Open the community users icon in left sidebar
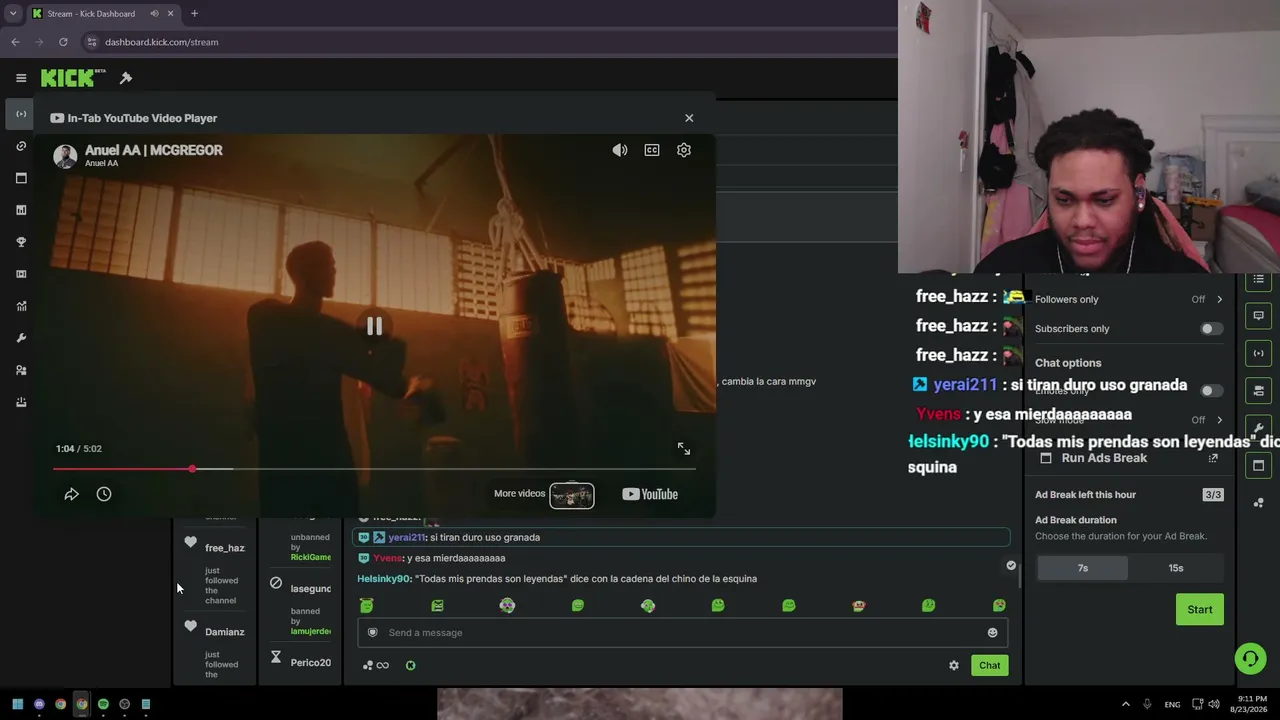The image size is (1280, 720). click(x=21, y=370)
